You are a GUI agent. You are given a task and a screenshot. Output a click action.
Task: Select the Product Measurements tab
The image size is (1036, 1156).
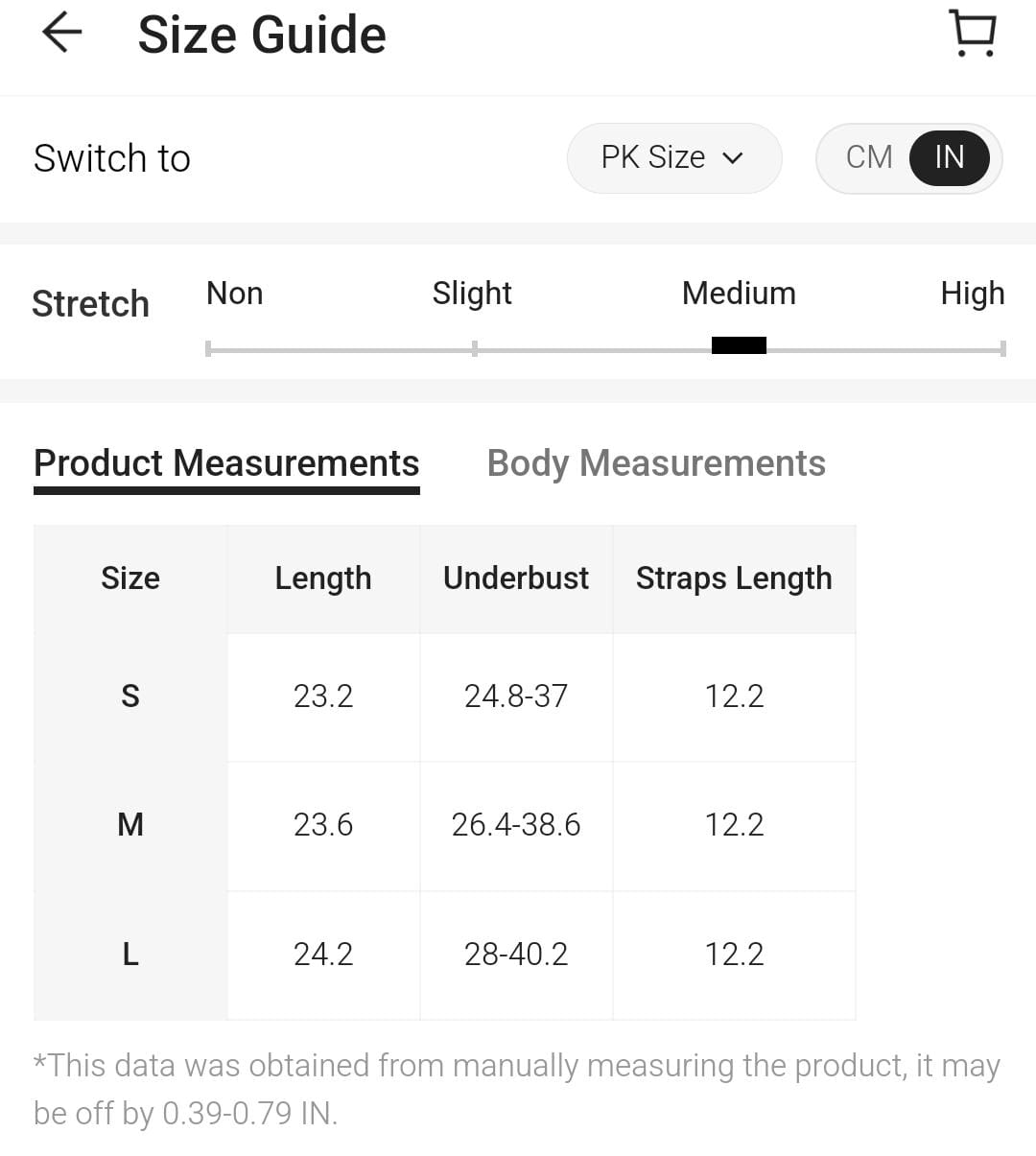pyautogui.click(x=226, y=463)
